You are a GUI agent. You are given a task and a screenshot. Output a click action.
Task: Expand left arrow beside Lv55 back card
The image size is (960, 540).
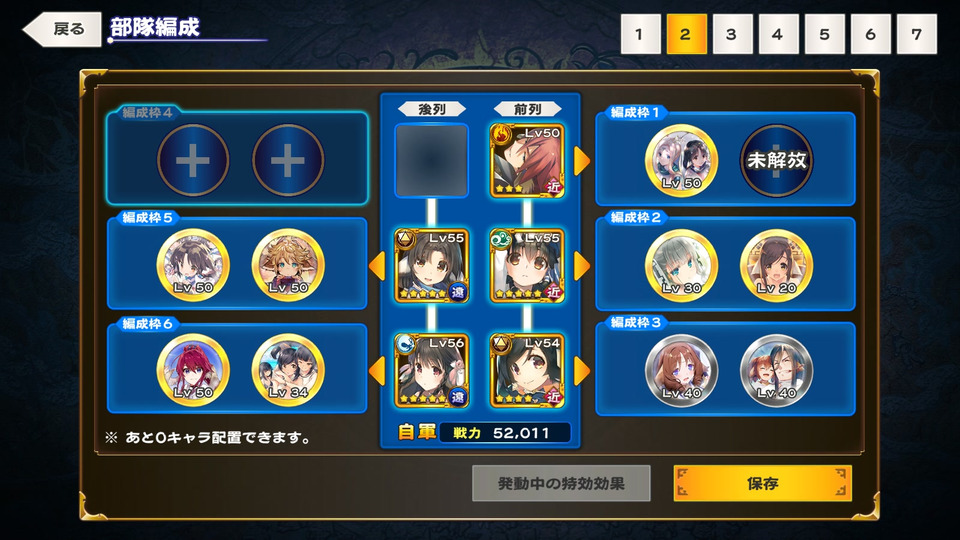click(377, 266)
